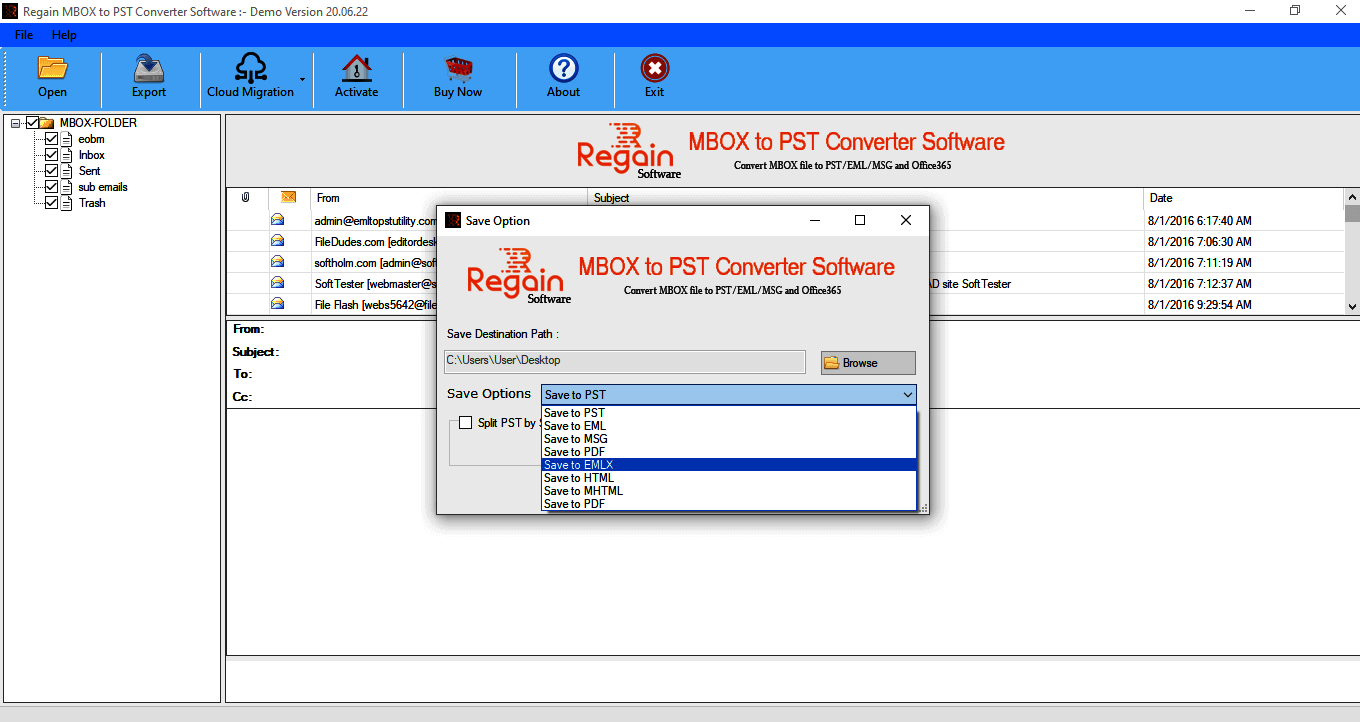Sort emails by From column header
The height and width of the screenshot is (722, 1360).
(x=449, y=198)
